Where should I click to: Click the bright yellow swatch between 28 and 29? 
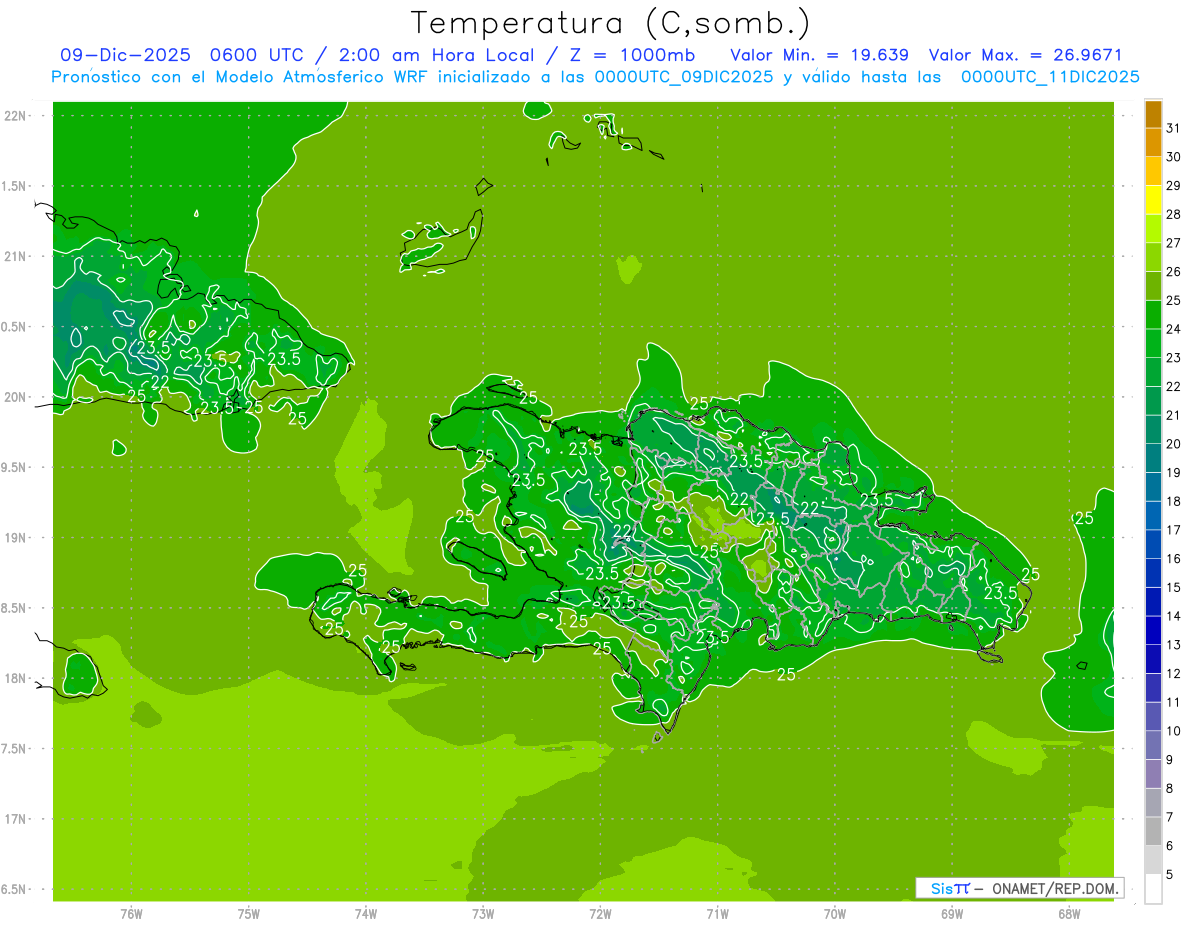[1153, 200]
